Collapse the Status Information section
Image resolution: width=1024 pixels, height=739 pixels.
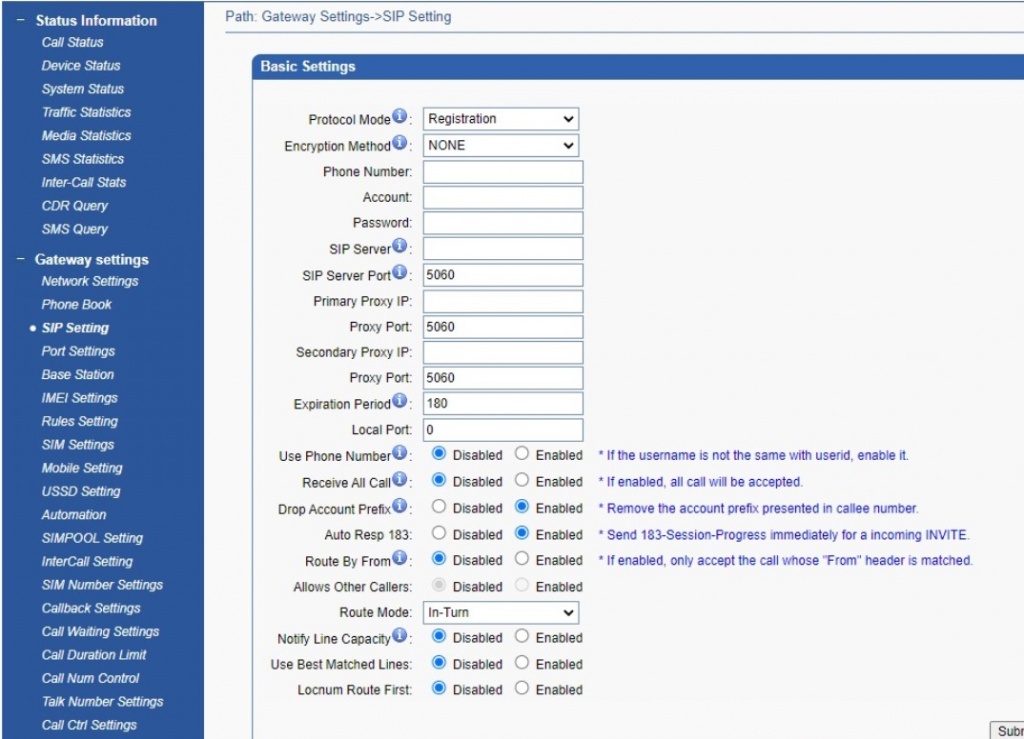point(21,20)
